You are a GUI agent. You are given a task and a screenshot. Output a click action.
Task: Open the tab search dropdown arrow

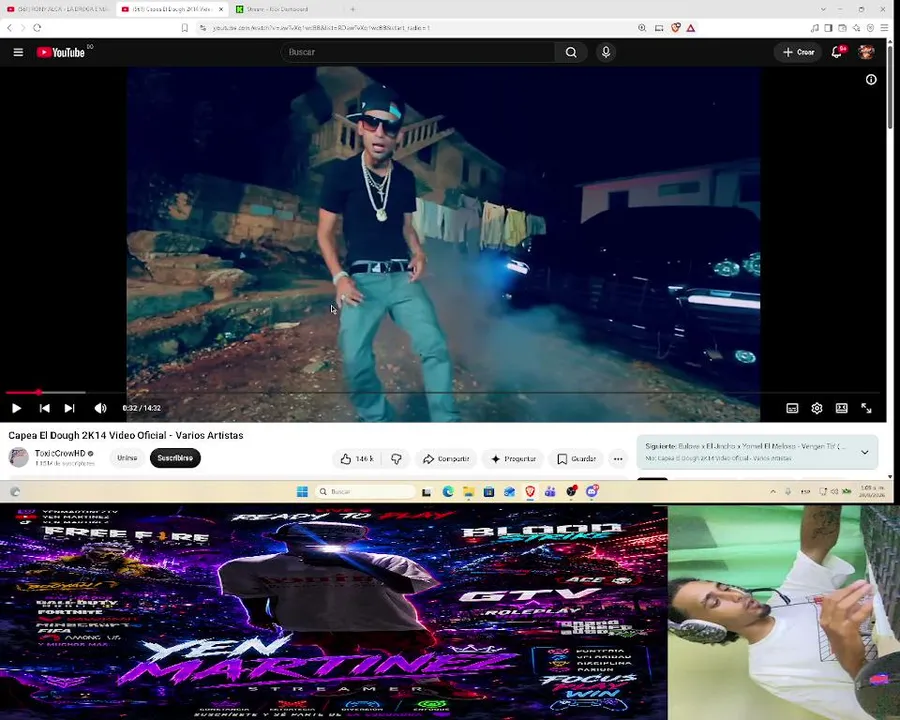pos(823,9)
